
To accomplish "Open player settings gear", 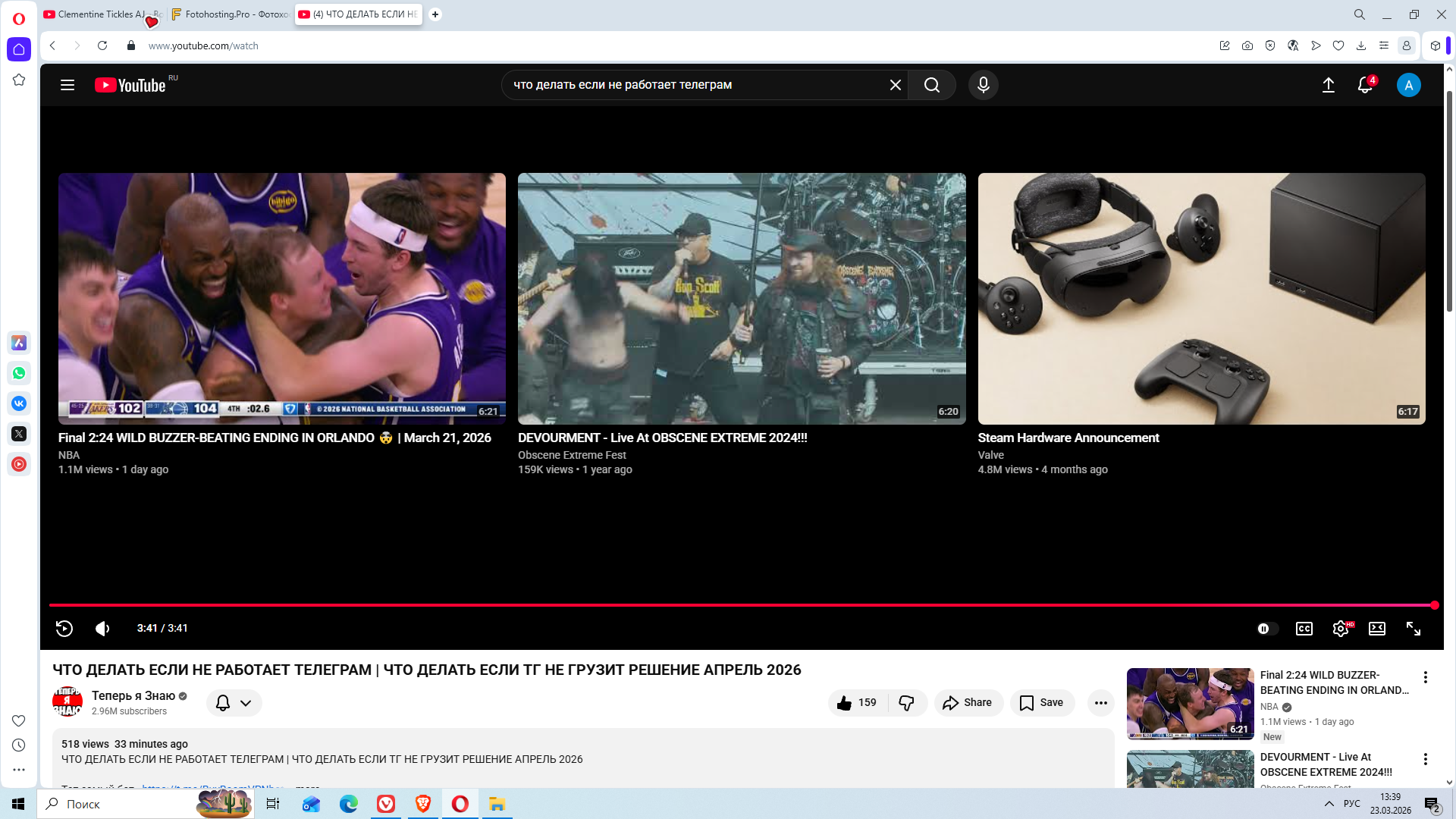I will (x=1340, y=629).
